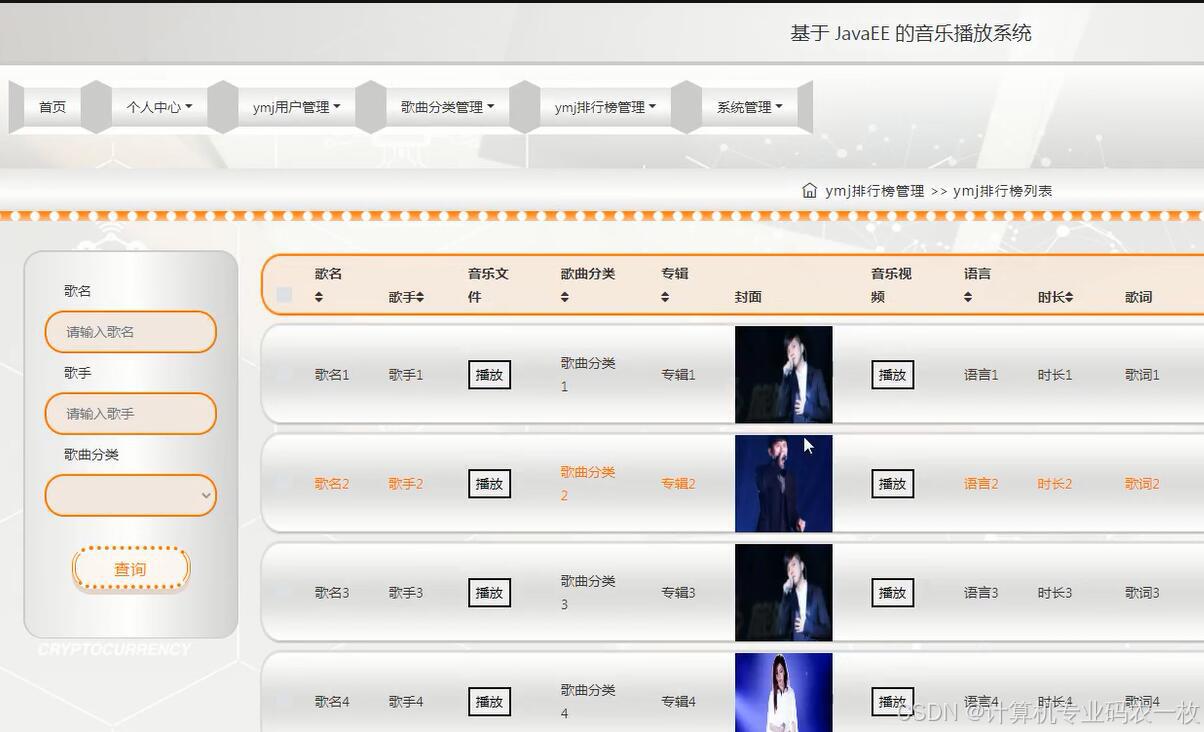The image size is (1204, 732).
Task: Click the 专辑1 cell
Action: pyautogui.click(x=678, y=375)
